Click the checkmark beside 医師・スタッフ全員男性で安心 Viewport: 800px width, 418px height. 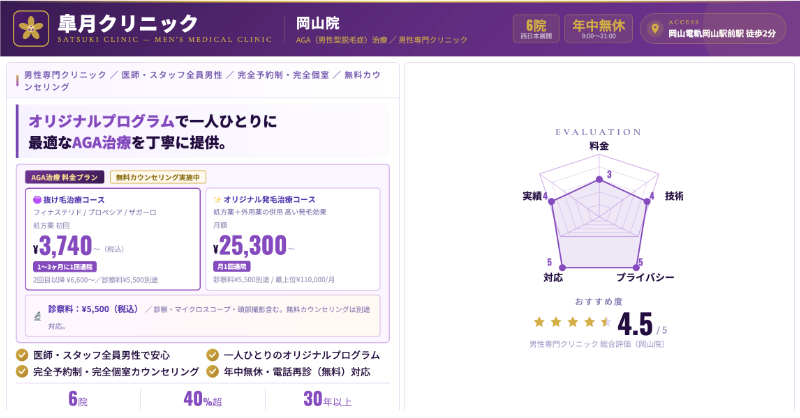[x=22, y=355]
